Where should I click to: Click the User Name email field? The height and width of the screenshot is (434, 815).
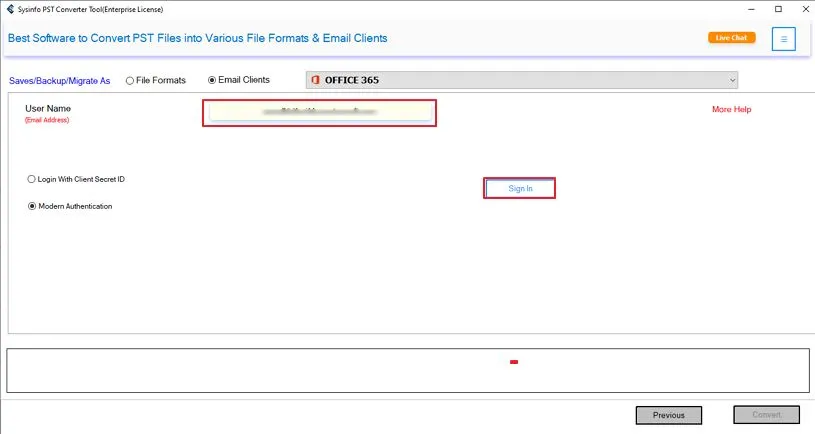[x=320, y=112]
